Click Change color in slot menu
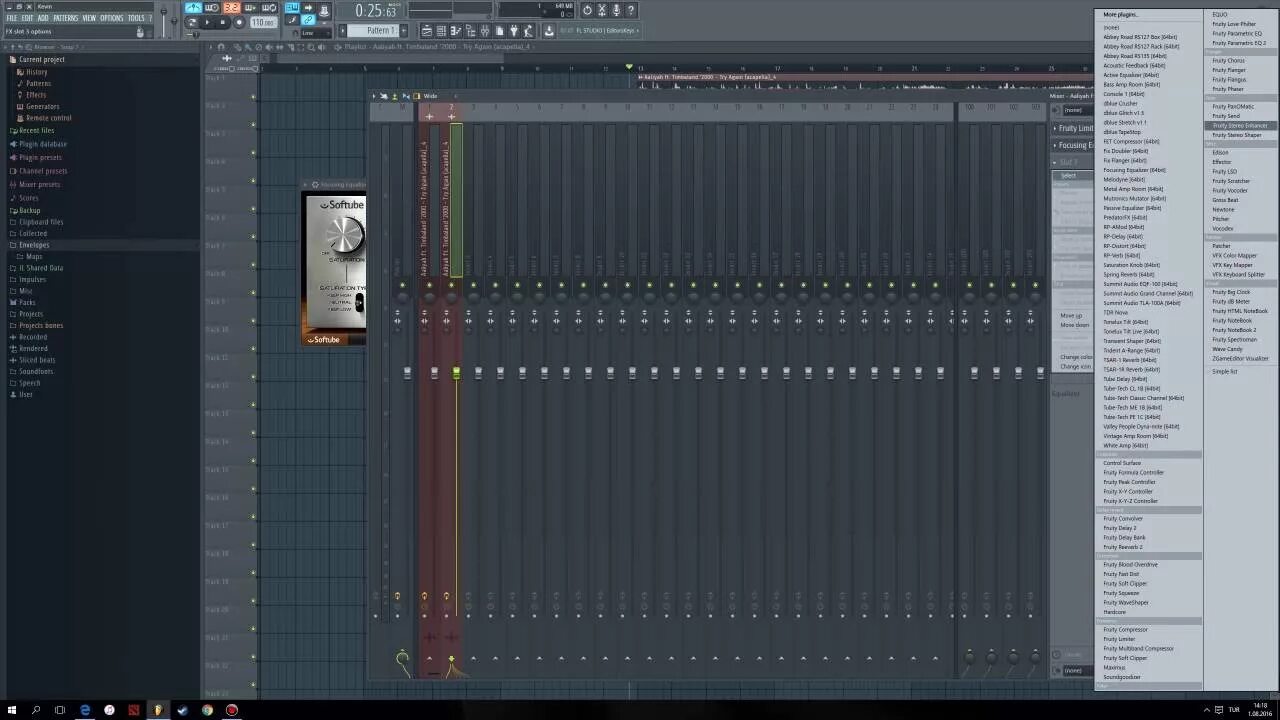1280x720 pixels. (x=1077, y=357)
